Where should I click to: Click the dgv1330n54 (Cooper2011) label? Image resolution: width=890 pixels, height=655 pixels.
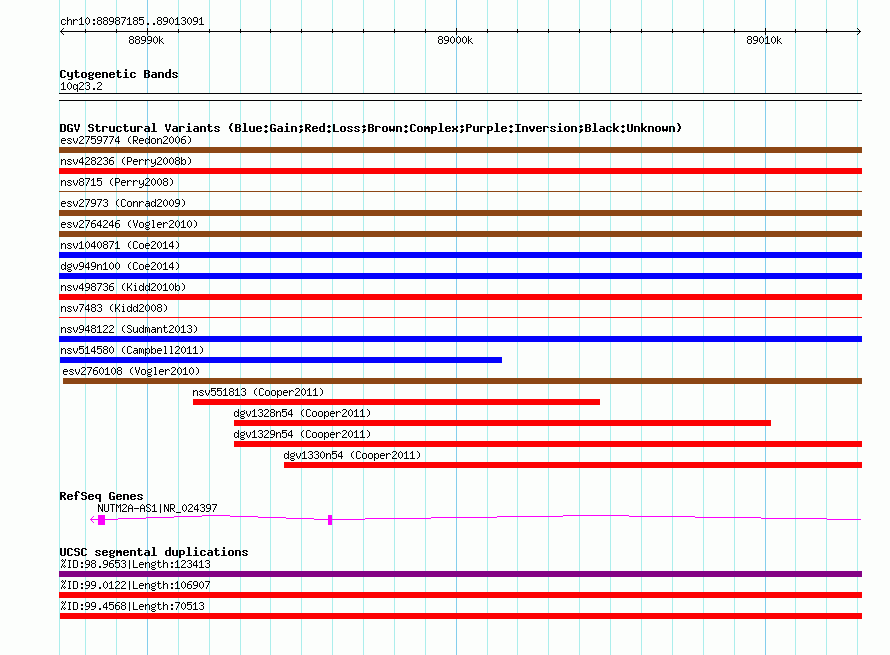(x=352, y=455)
